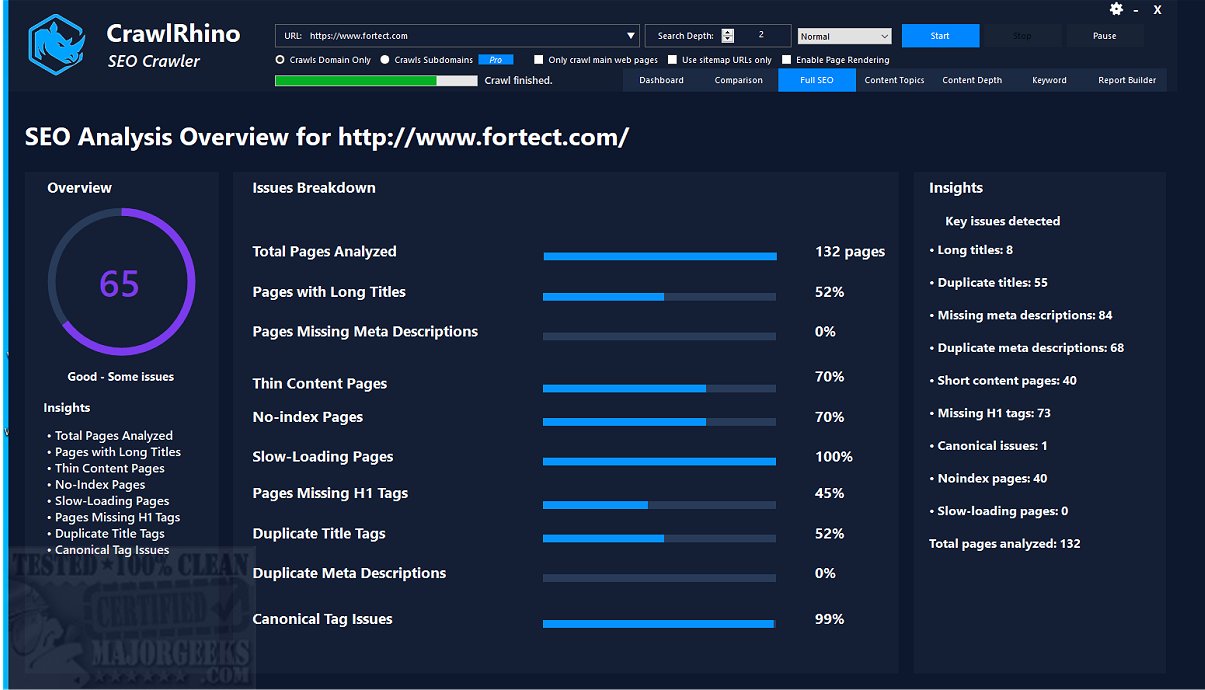Select the Crawls Subdomains radio option
Screen dimensions: 1205x690
385,60
